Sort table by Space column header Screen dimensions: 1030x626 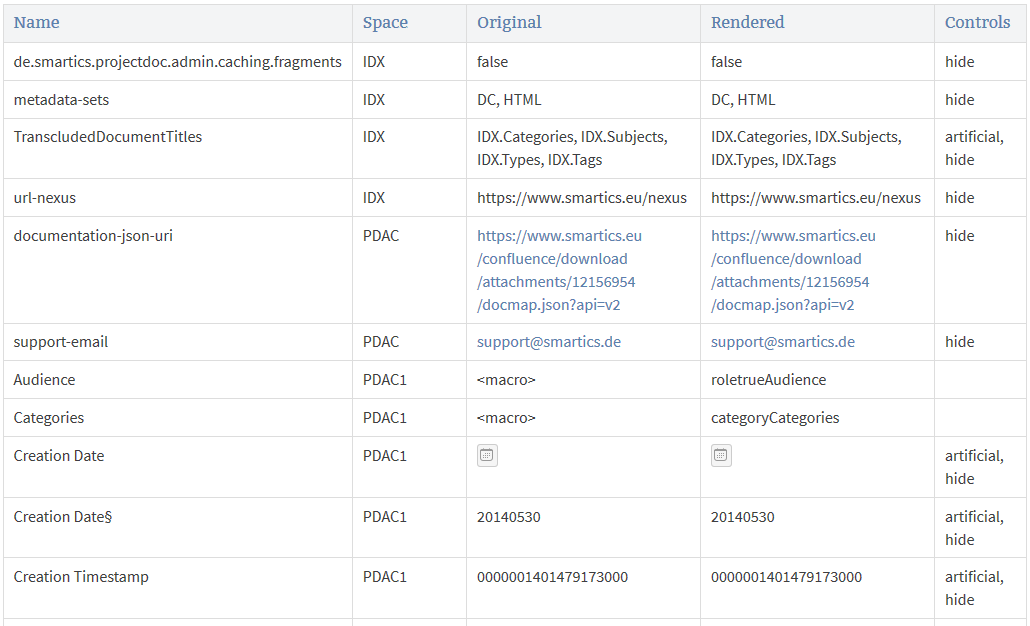385,22
